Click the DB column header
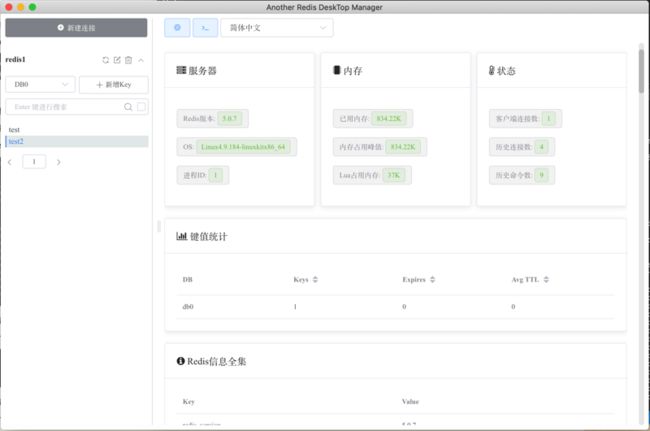The width and height of the screenshot is (650, 431). pyautogui.click(x=187, y=279)
